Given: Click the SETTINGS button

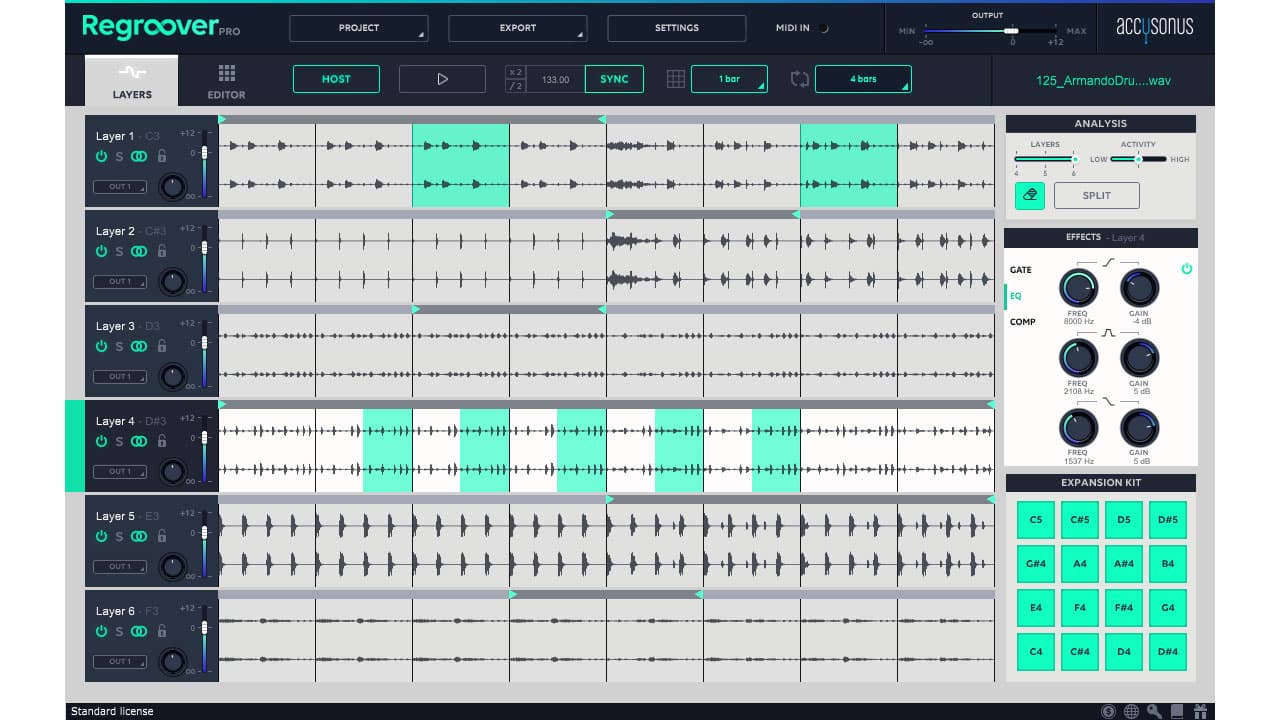Looking at the screenshot, I should [x=676, y=28].
